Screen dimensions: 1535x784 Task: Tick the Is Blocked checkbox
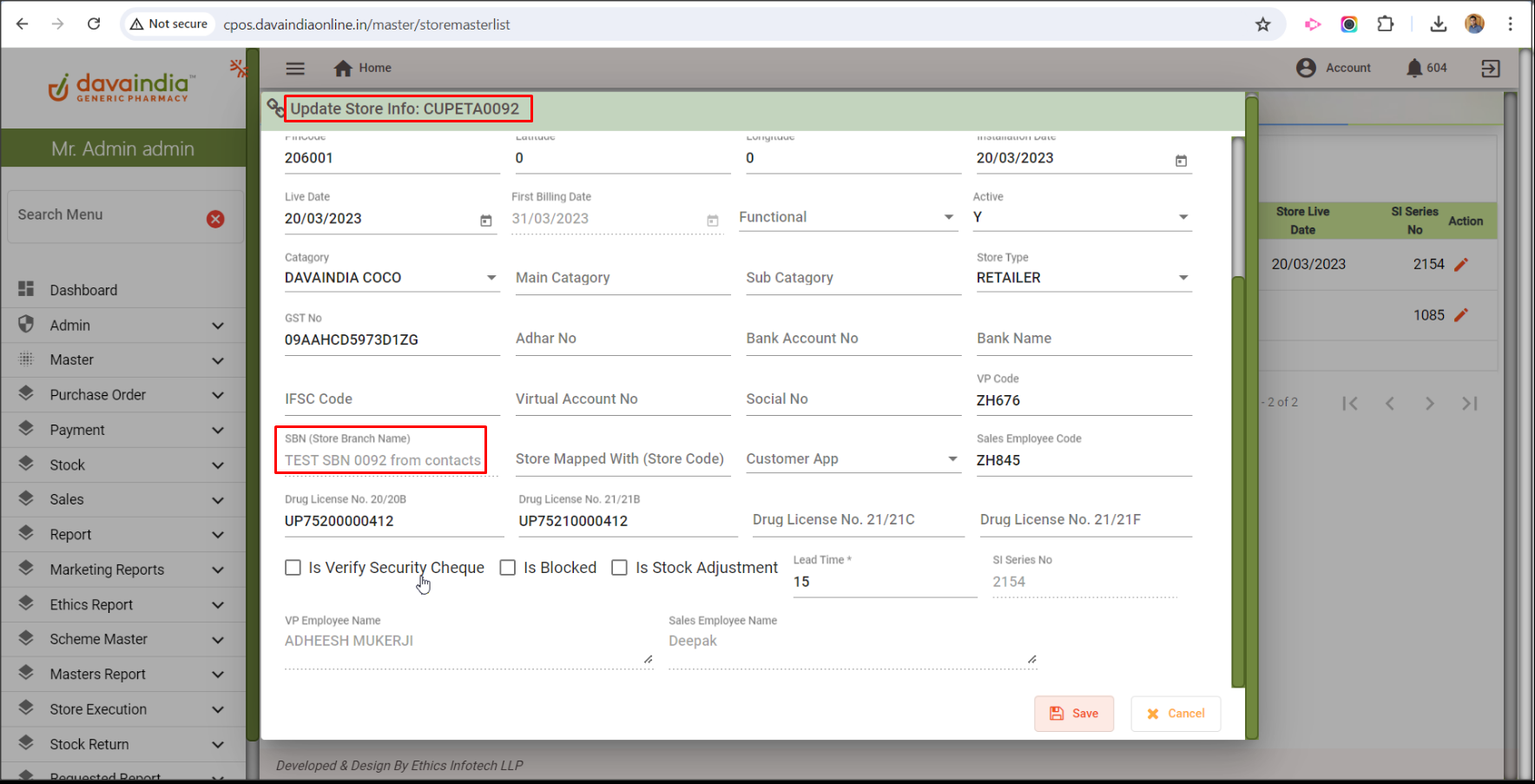pyautogui.click(x=508, y=568)
